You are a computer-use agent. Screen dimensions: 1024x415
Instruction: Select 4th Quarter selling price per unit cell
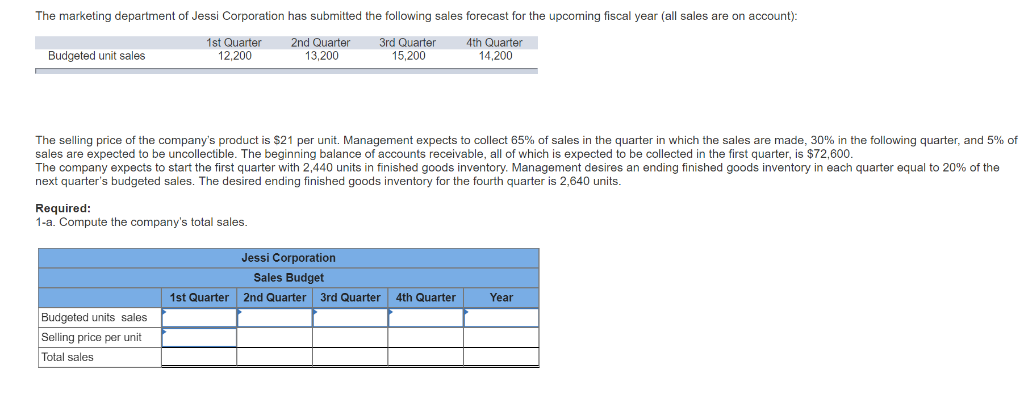tap(426, 337)
